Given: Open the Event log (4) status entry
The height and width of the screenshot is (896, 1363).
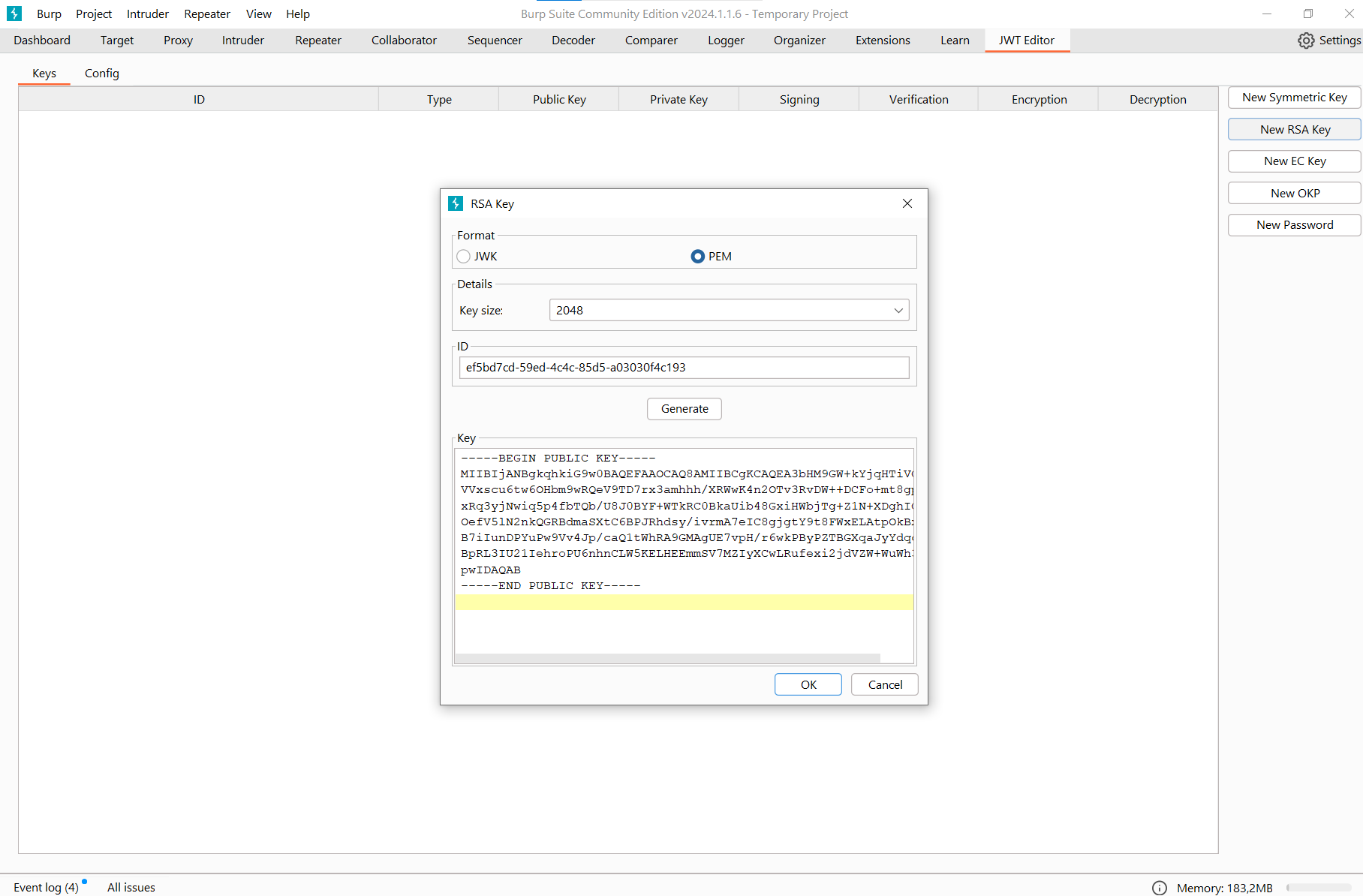Looking at the screenshot, I should coord(46,888).
